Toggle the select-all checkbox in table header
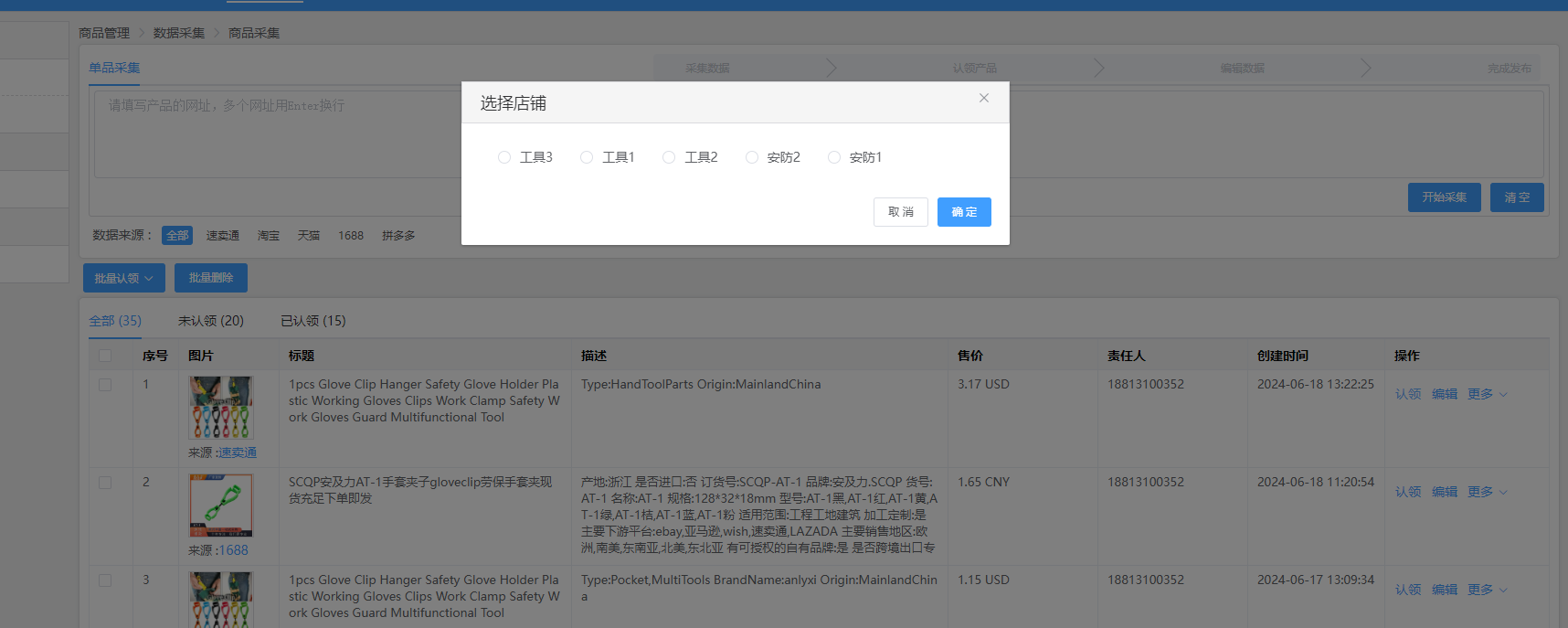This screenshot has height=628, width=1568. pos(105,356)
